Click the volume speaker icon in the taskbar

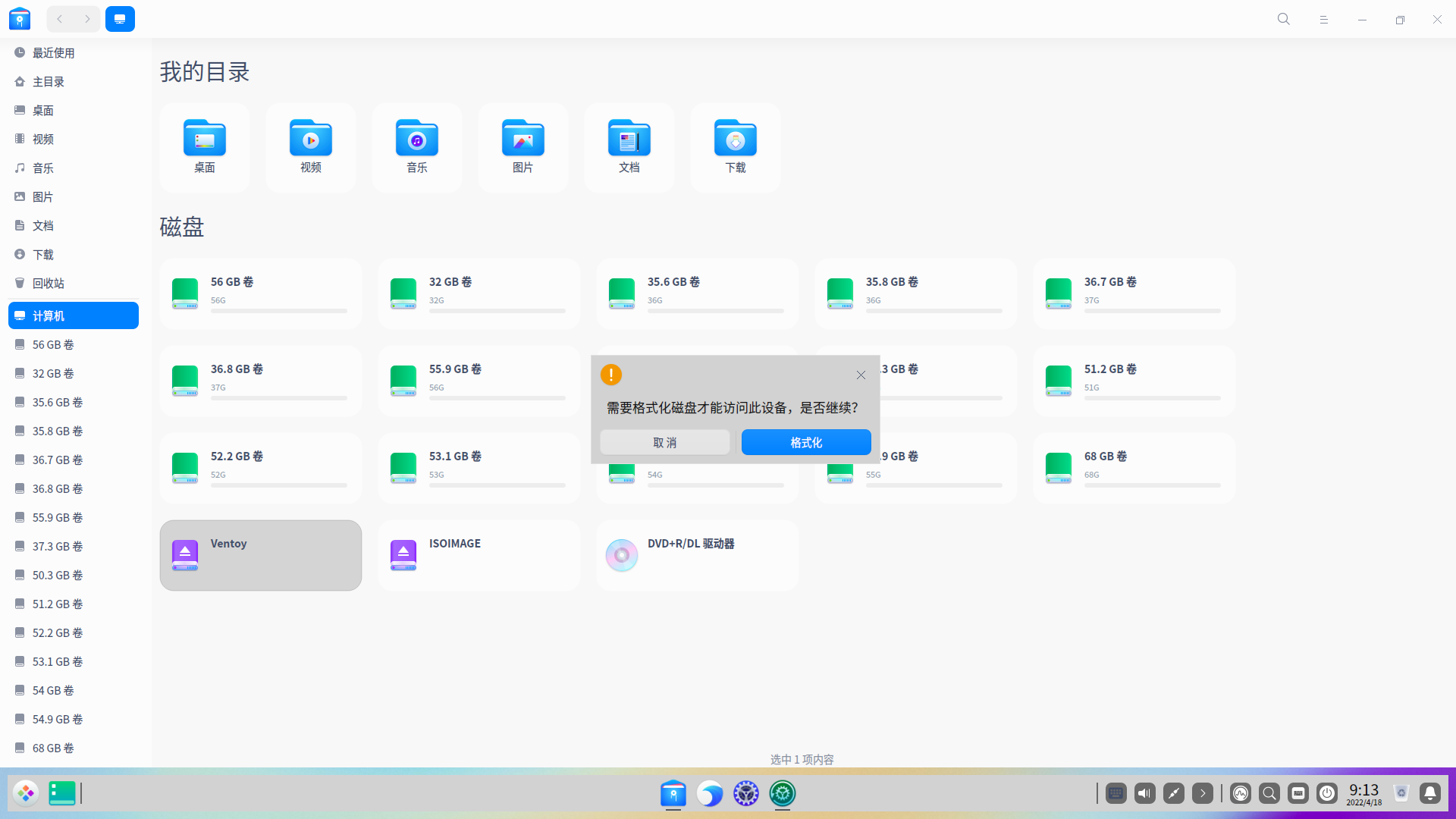1144,793
